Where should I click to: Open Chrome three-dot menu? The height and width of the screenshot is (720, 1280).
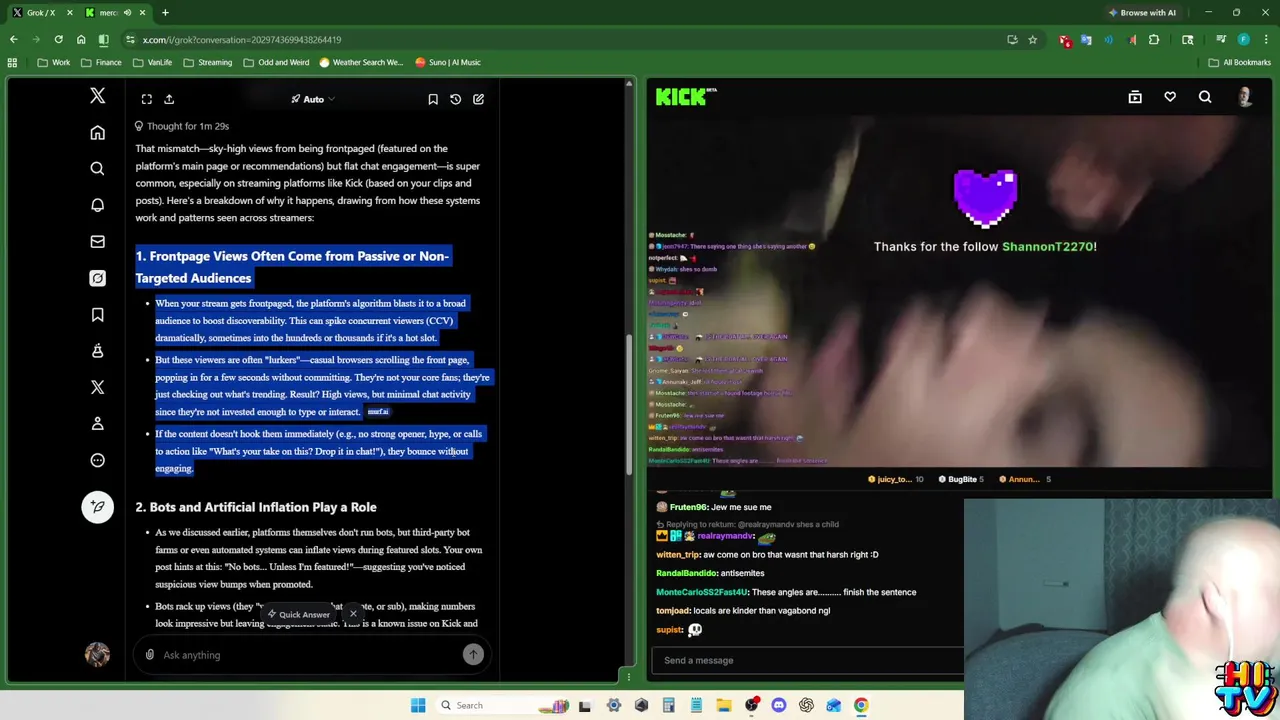click(1265, 39)
